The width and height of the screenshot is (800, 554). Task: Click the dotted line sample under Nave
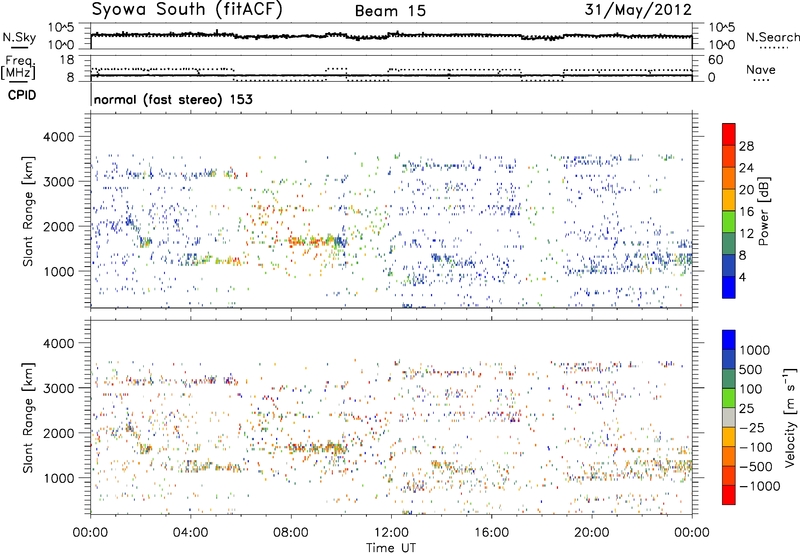(x=761, y=80)
